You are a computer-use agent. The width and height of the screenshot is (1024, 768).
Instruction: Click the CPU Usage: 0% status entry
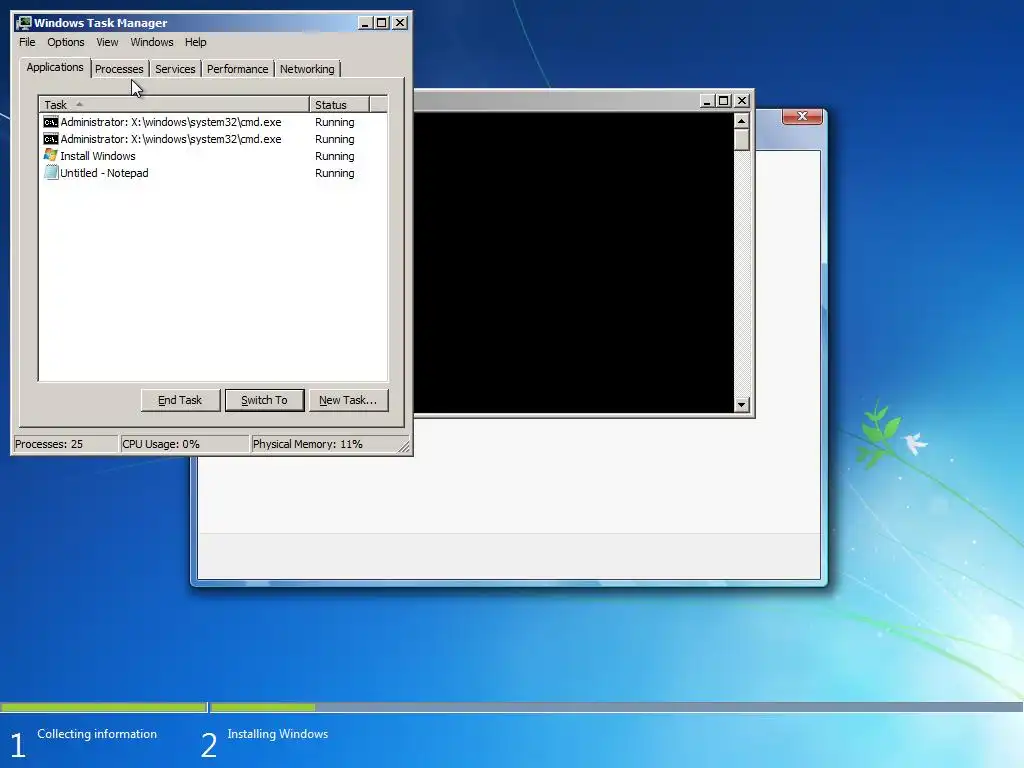pos(185,444)
